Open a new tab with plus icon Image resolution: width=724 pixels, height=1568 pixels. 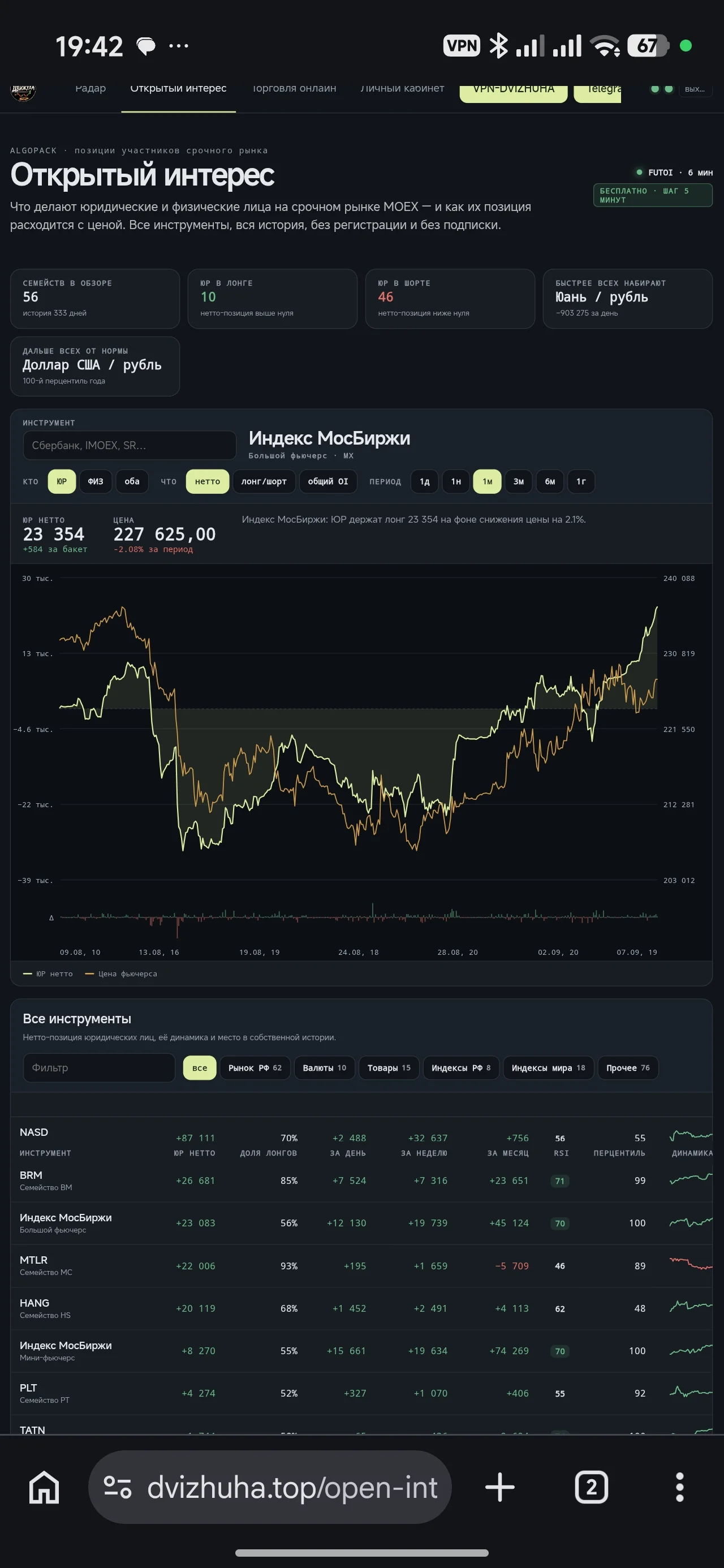coord(500,1487)
